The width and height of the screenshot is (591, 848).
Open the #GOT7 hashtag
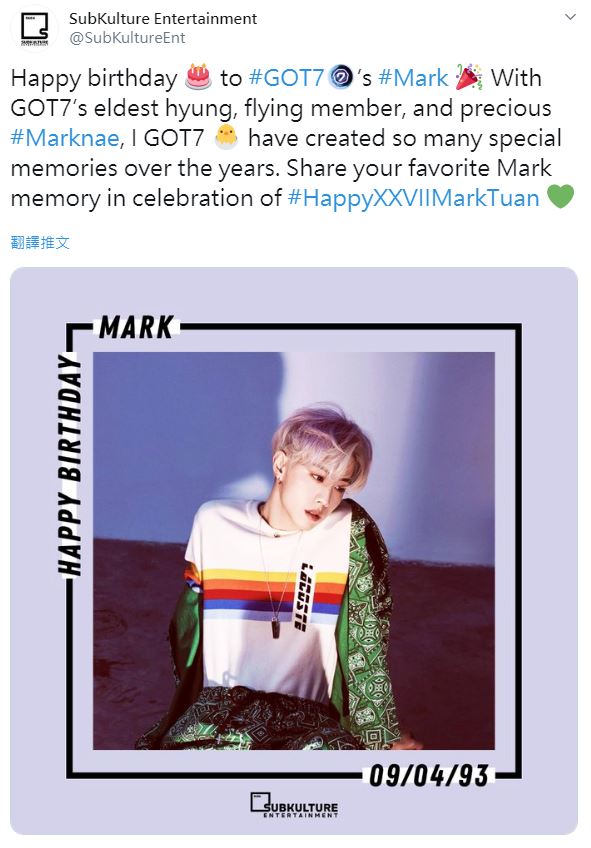click(x=286, y=78)
